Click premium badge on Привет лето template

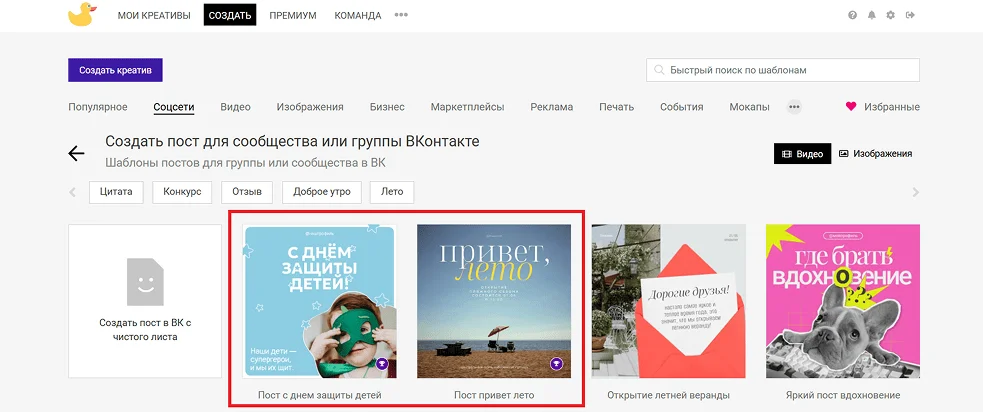tap(557, 364)
